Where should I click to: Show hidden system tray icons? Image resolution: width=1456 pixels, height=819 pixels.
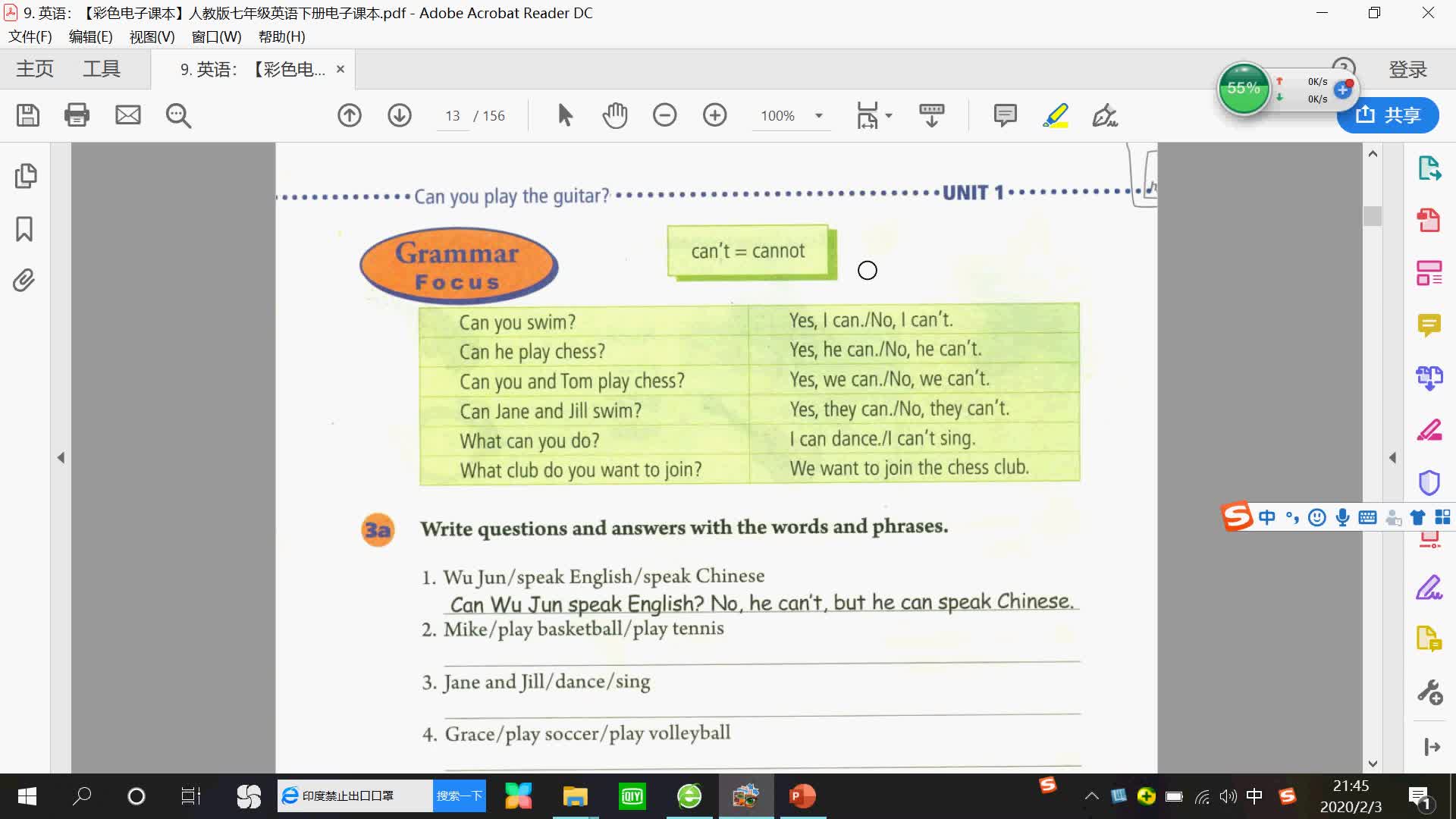click(1091, 796)
